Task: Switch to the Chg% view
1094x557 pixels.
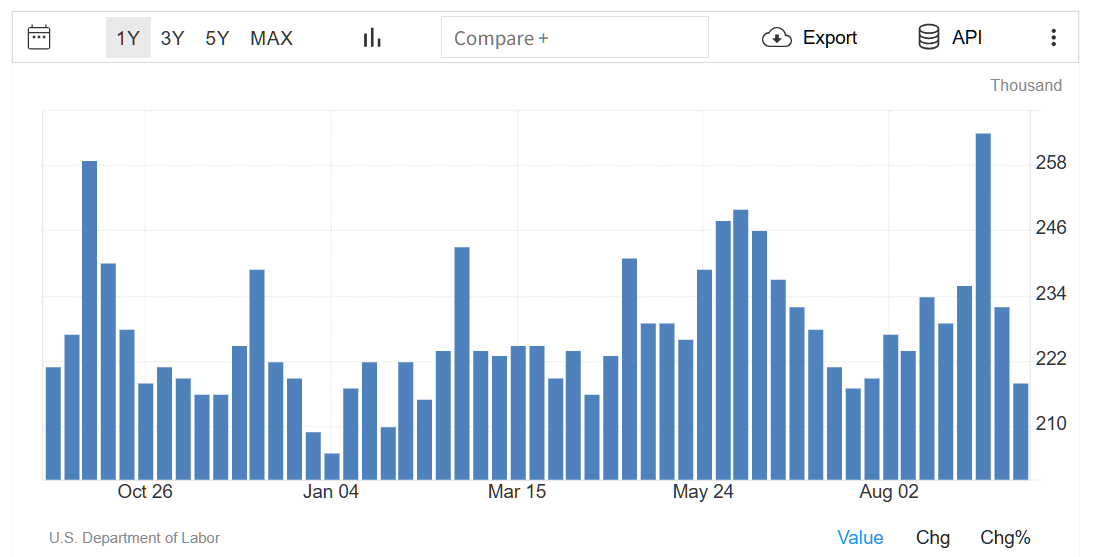Action: pyautogui.click(x=1005, y=538)
